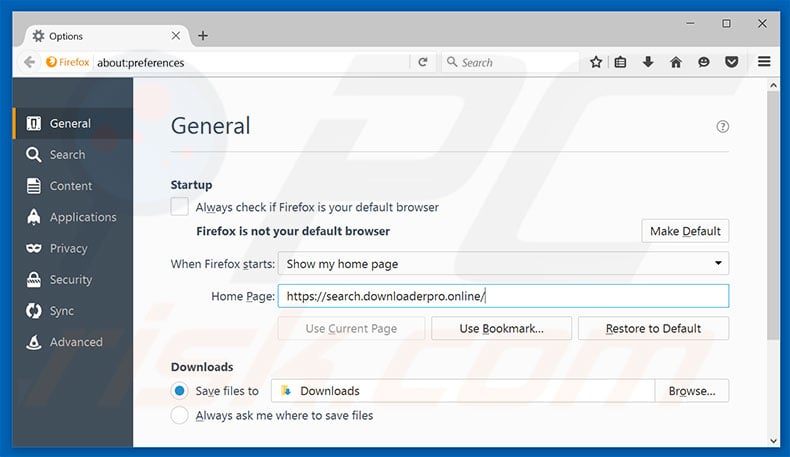Click the help question mark icon
This screenshot has width=790, height=457.
point(722,126)
